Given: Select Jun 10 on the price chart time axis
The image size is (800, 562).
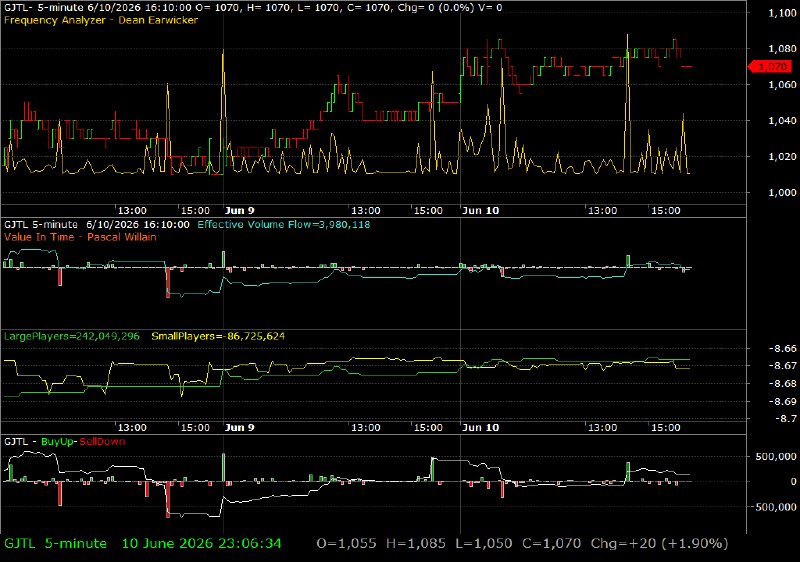Looking at the screenshot, I should coord(481,211).
